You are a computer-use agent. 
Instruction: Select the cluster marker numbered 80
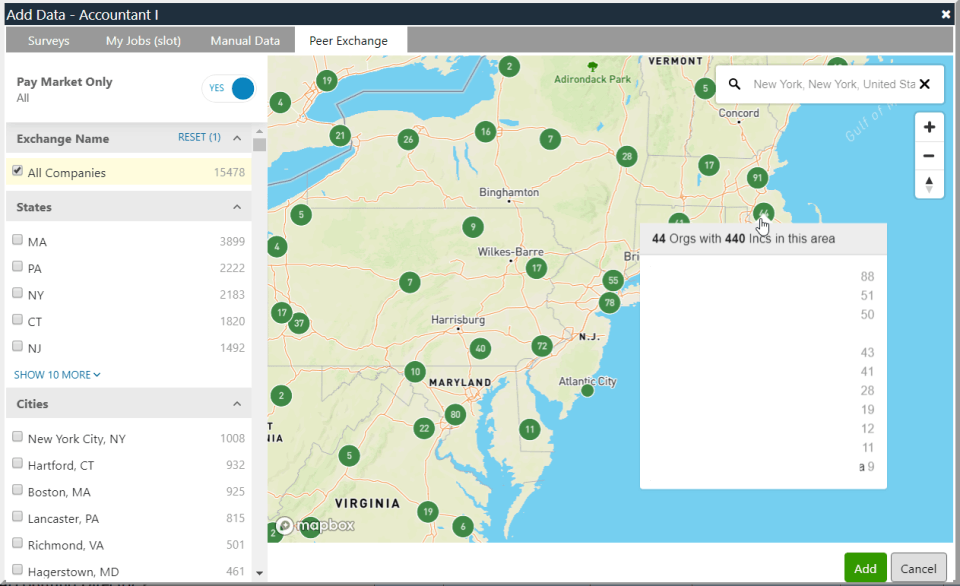pos(455,415)
